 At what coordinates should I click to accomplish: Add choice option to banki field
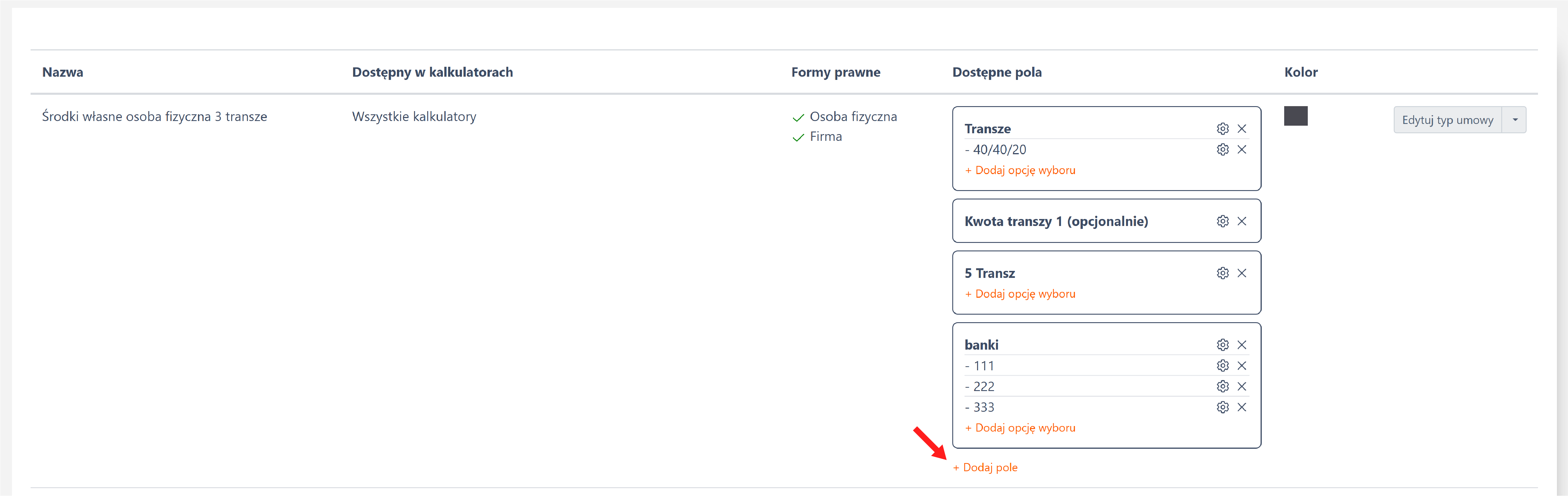[x=1020, y=428]
